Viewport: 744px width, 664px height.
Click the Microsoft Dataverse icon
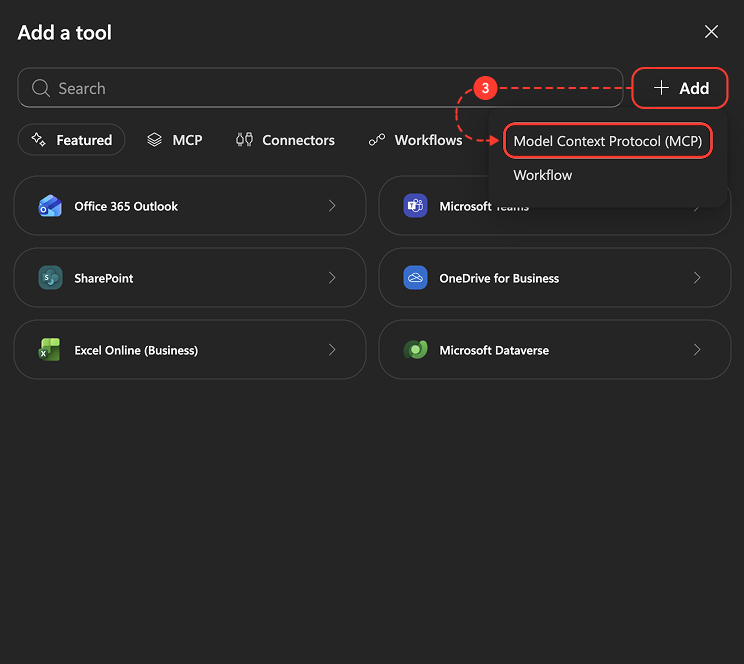[x=415, y=350]
